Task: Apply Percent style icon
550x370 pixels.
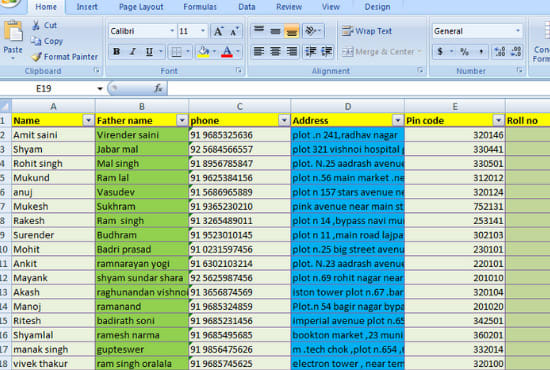Action: [x=465, y=52]
